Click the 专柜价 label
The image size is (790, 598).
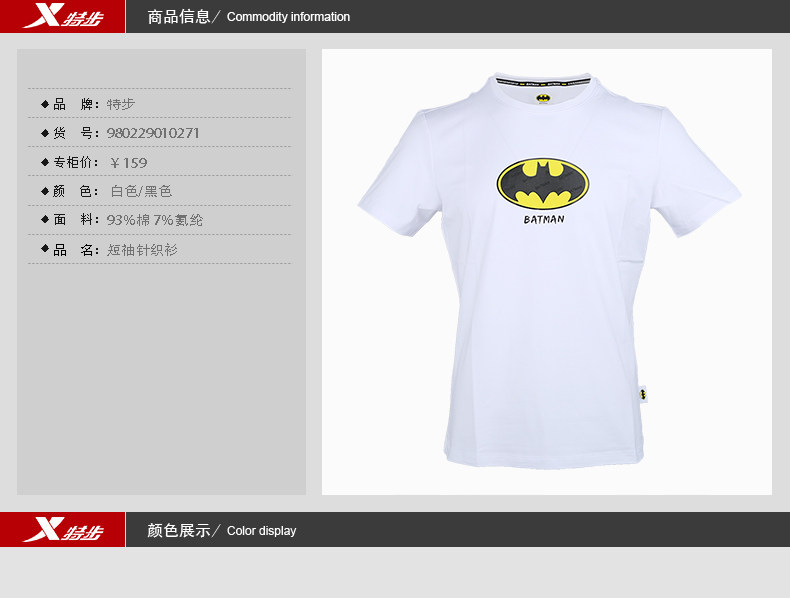pos(76,162)
